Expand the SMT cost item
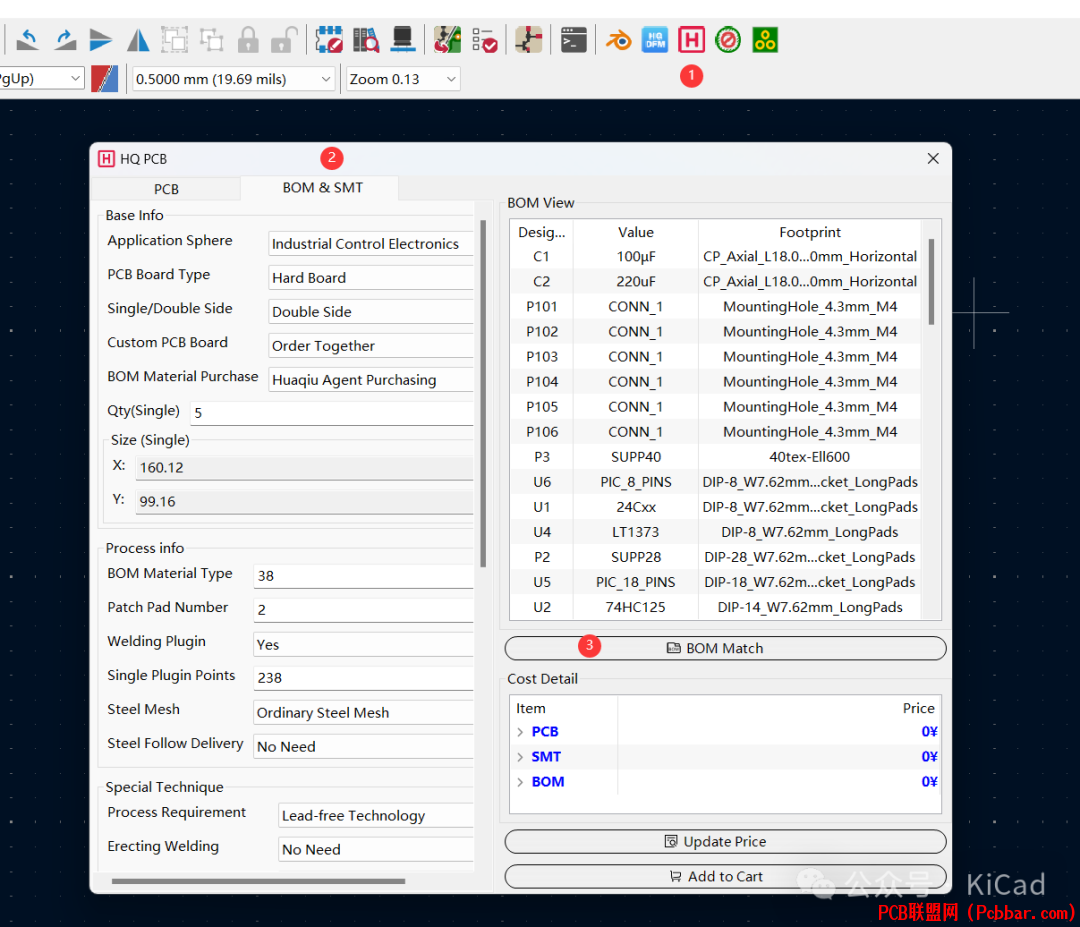Image resolution: width=1080 pixels, height=927 pixels. pyautogui.click(x=520, y=757)
